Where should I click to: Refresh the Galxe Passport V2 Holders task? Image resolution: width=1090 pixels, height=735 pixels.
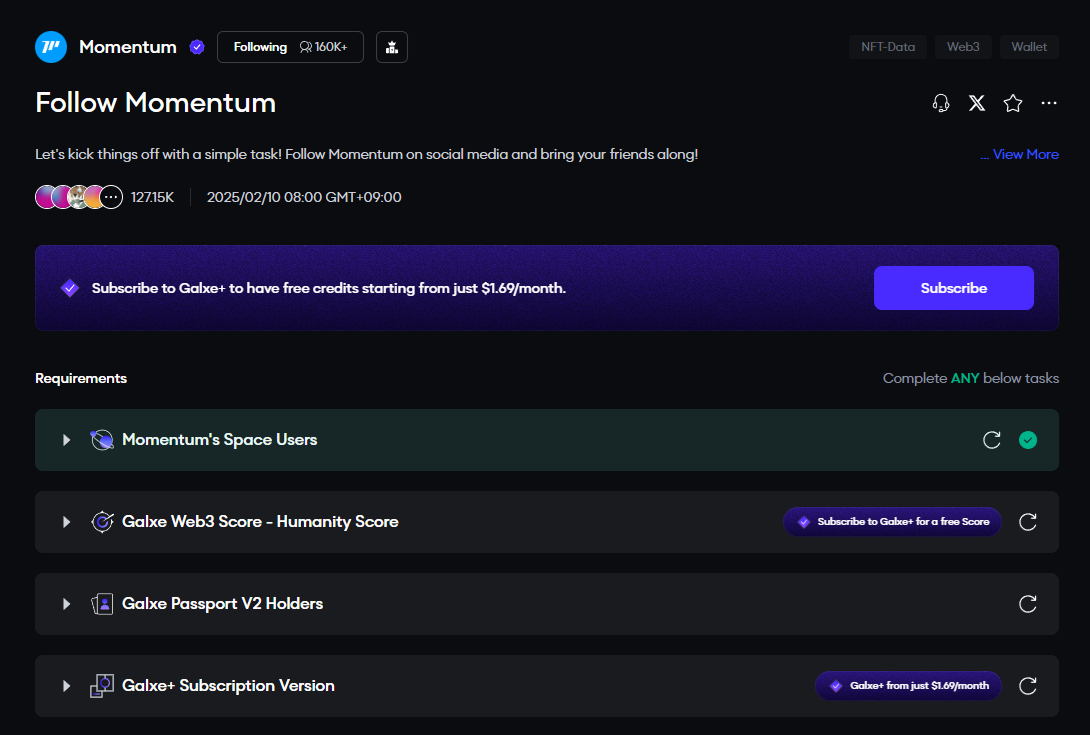pos(1027,604)
